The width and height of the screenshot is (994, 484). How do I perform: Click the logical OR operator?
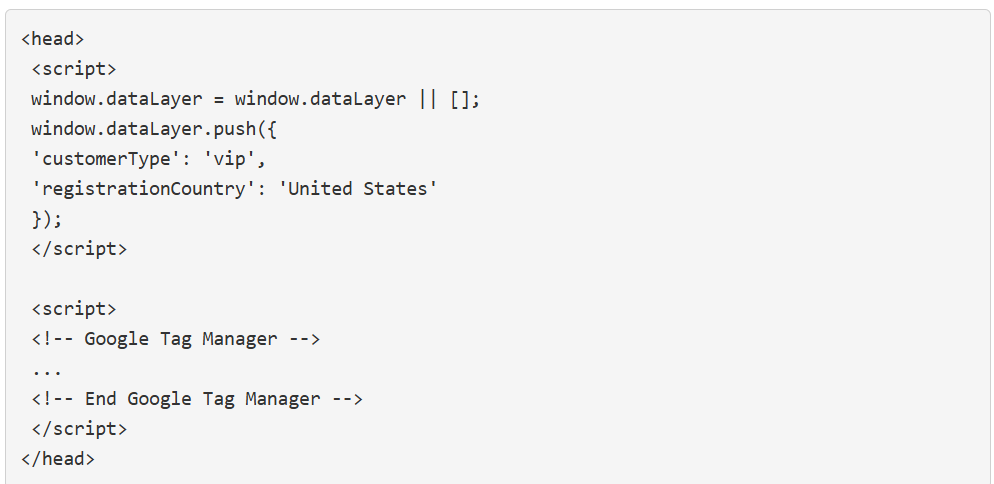click(428, 100)
